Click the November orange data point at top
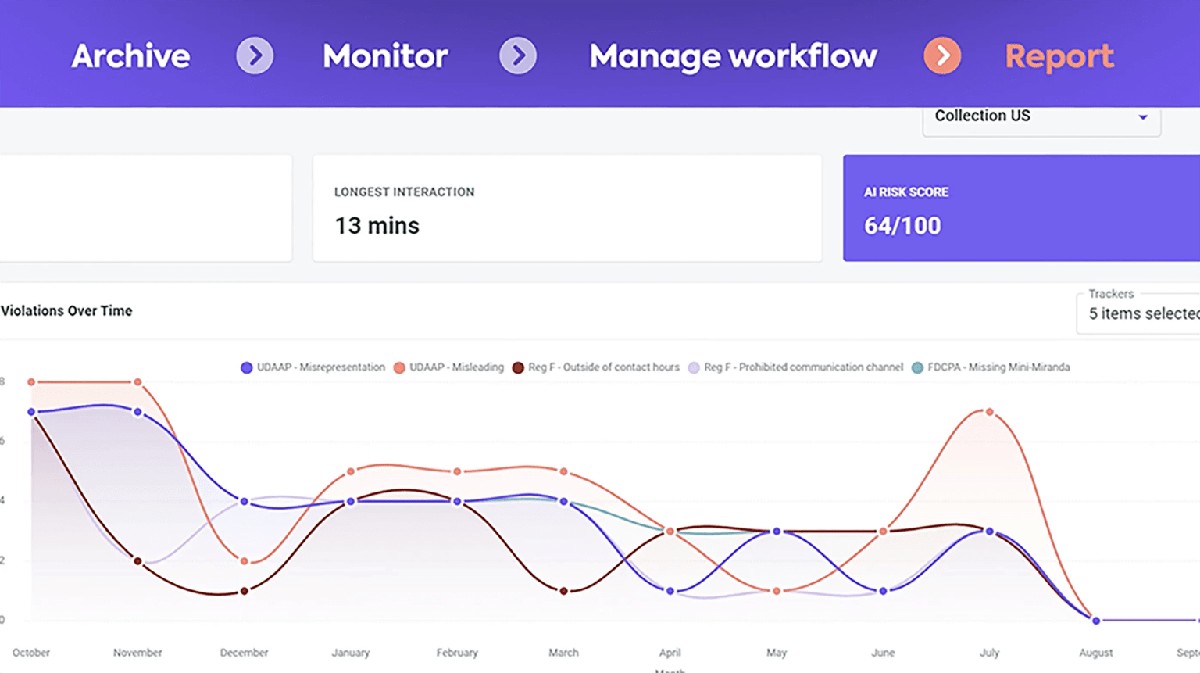 [138, 382]
